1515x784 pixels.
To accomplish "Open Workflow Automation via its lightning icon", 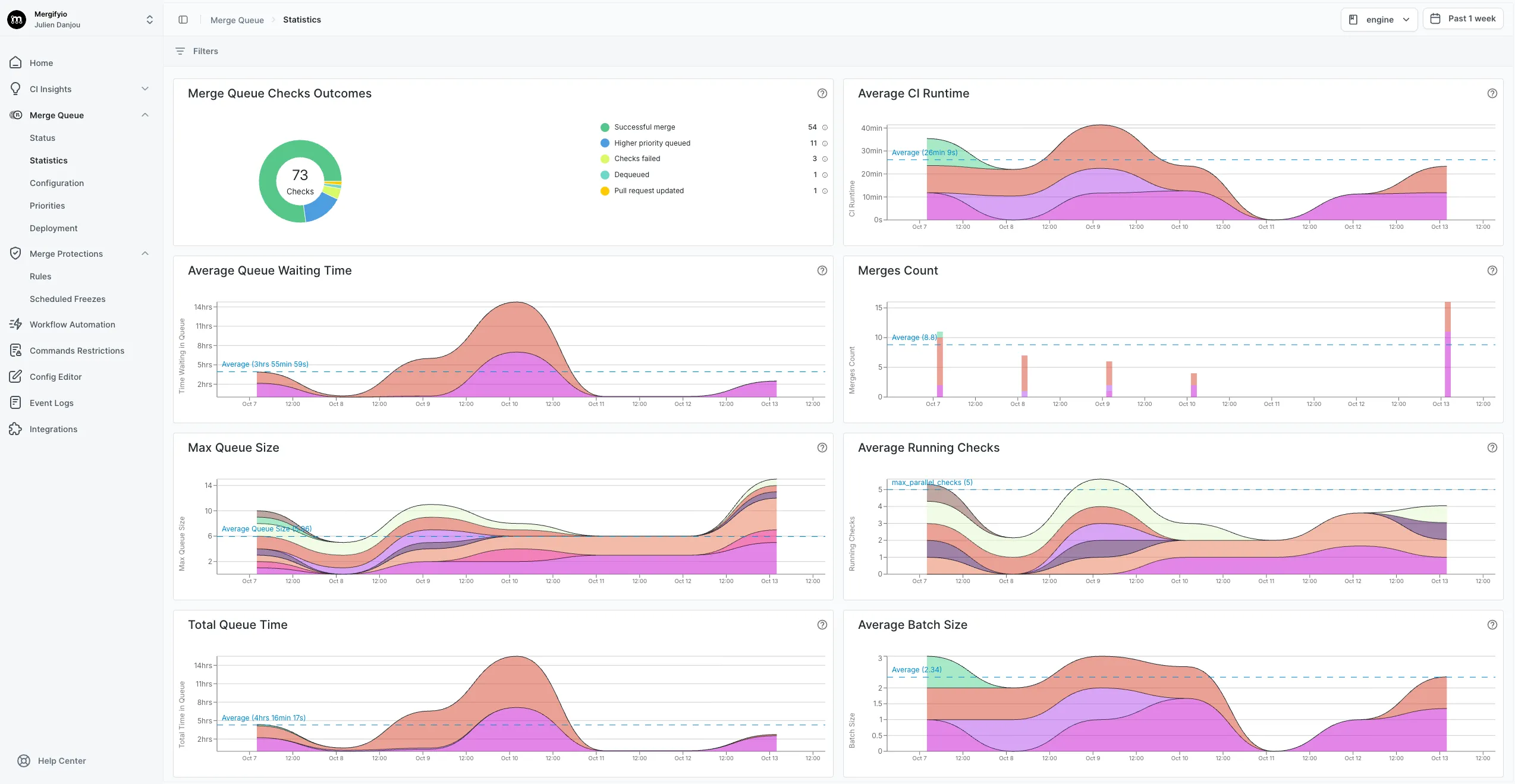I will (x=16, y=324).
